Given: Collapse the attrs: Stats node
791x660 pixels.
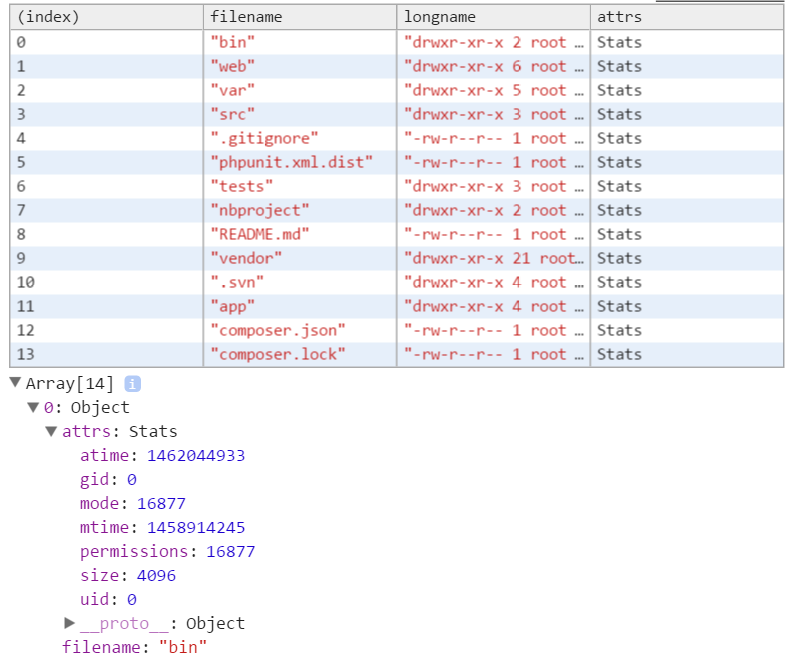Looking at the screenshot, I should pyautogui.click(x=51, y=431).
